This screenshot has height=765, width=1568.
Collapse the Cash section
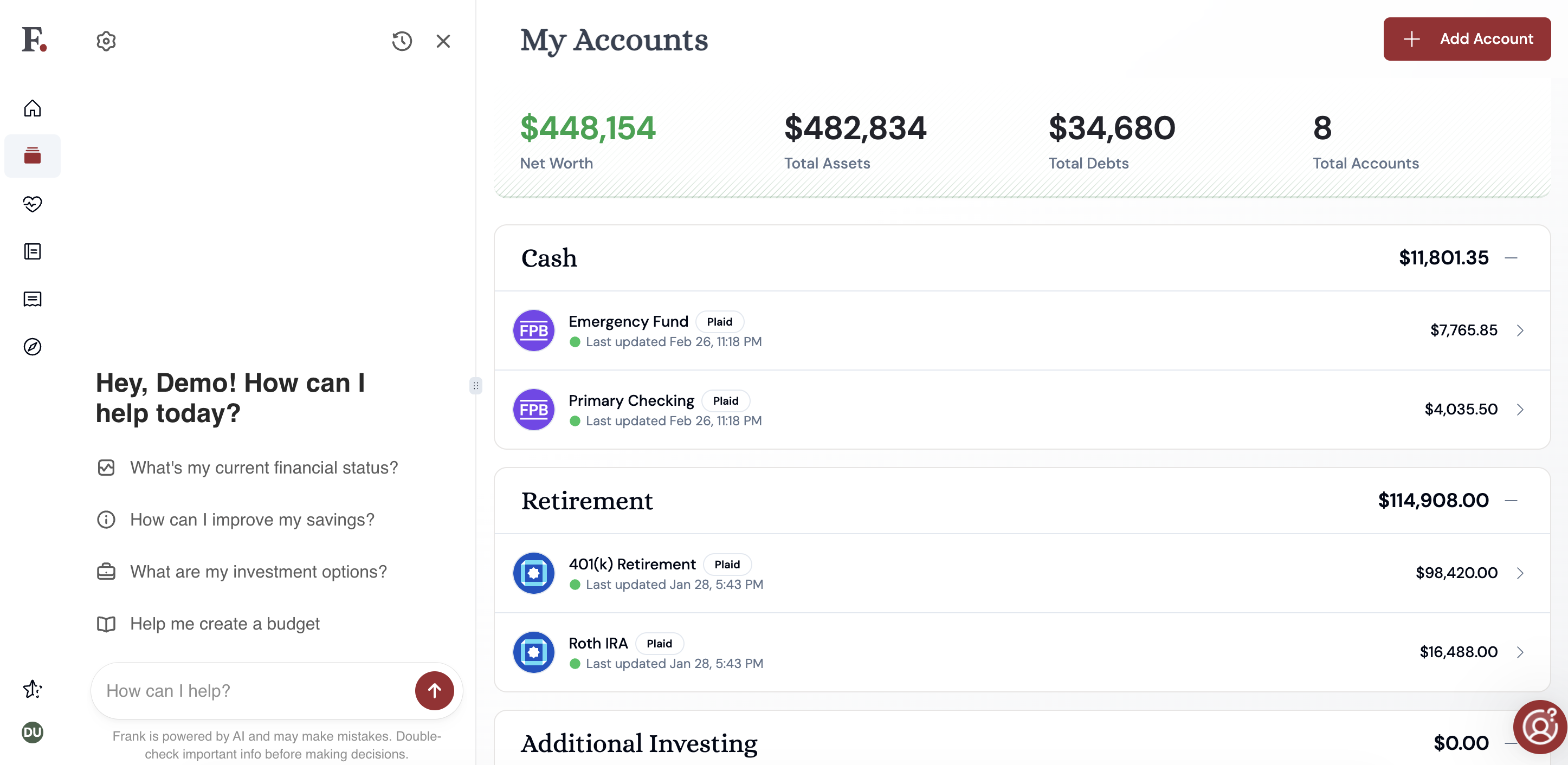point(1511,258)
